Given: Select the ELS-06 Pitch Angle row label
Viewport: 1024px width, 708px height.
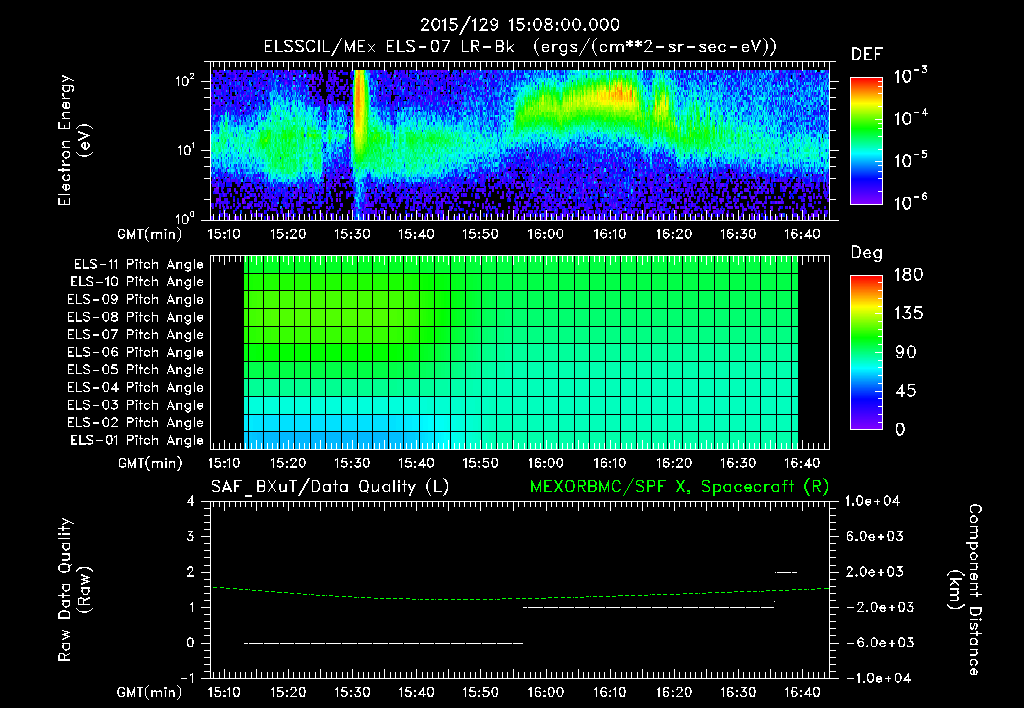Looking at the screenshot, I should [x=136, y=352].
